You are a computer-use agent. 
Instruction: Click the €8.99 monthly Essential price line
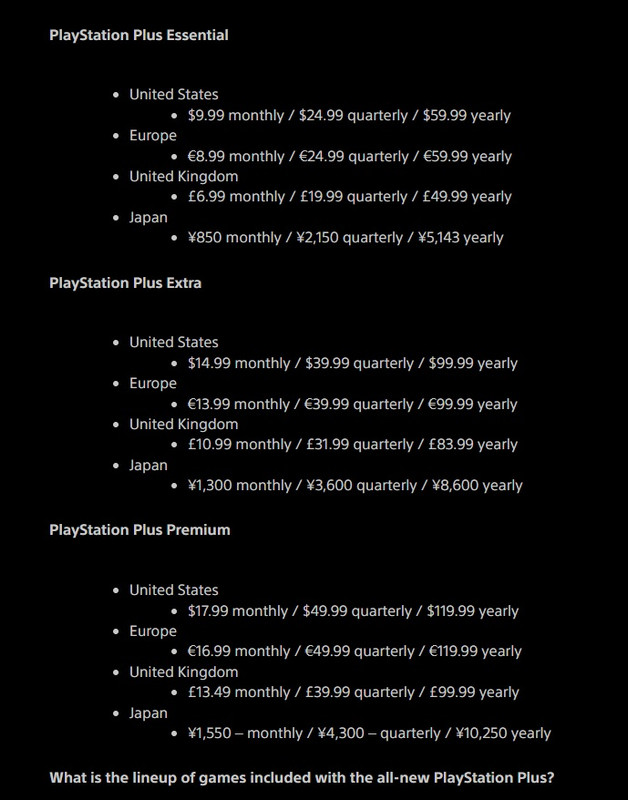349,156
